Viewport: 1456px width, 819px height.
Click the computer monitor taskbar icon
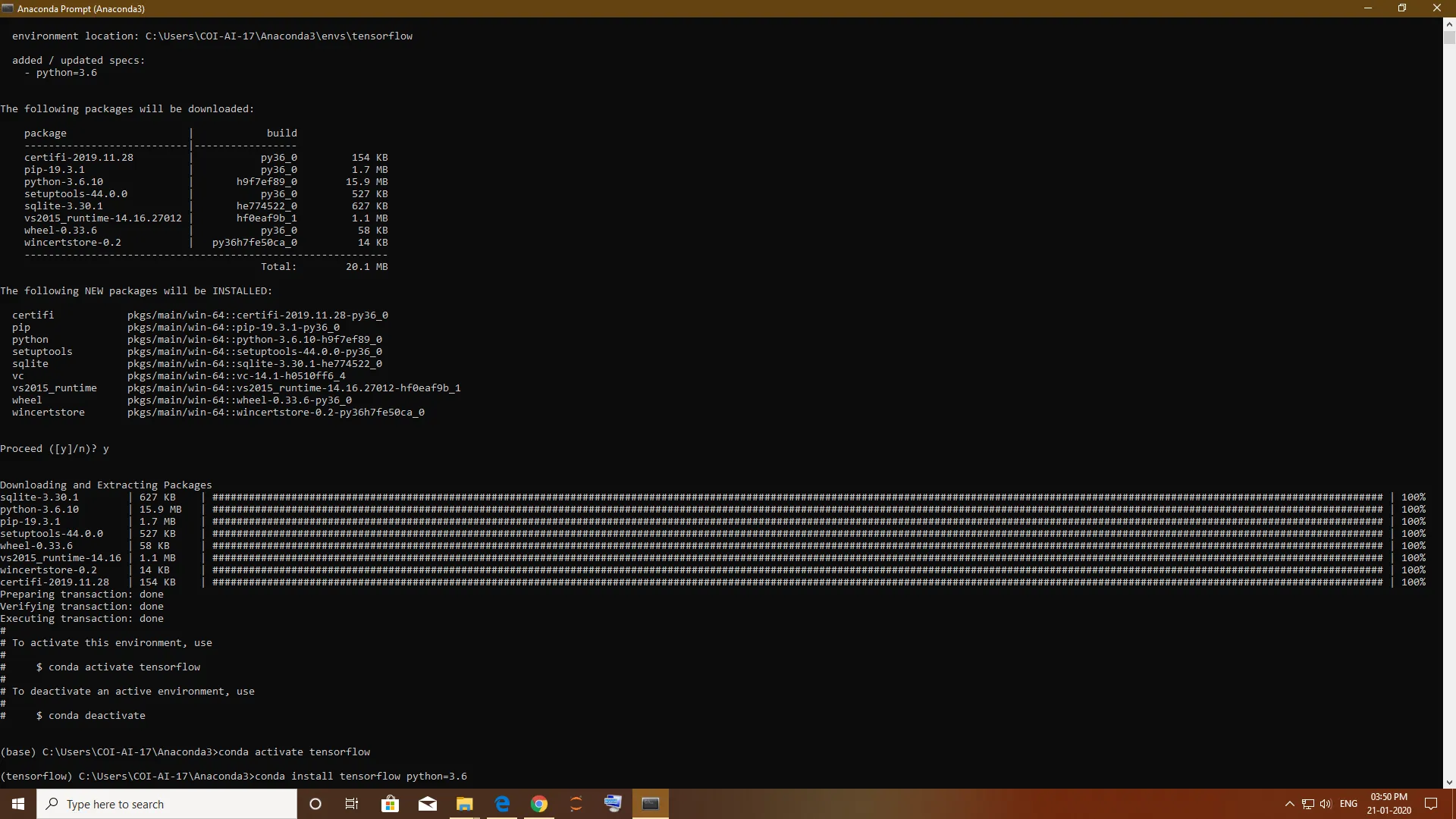tap(613, 804)
